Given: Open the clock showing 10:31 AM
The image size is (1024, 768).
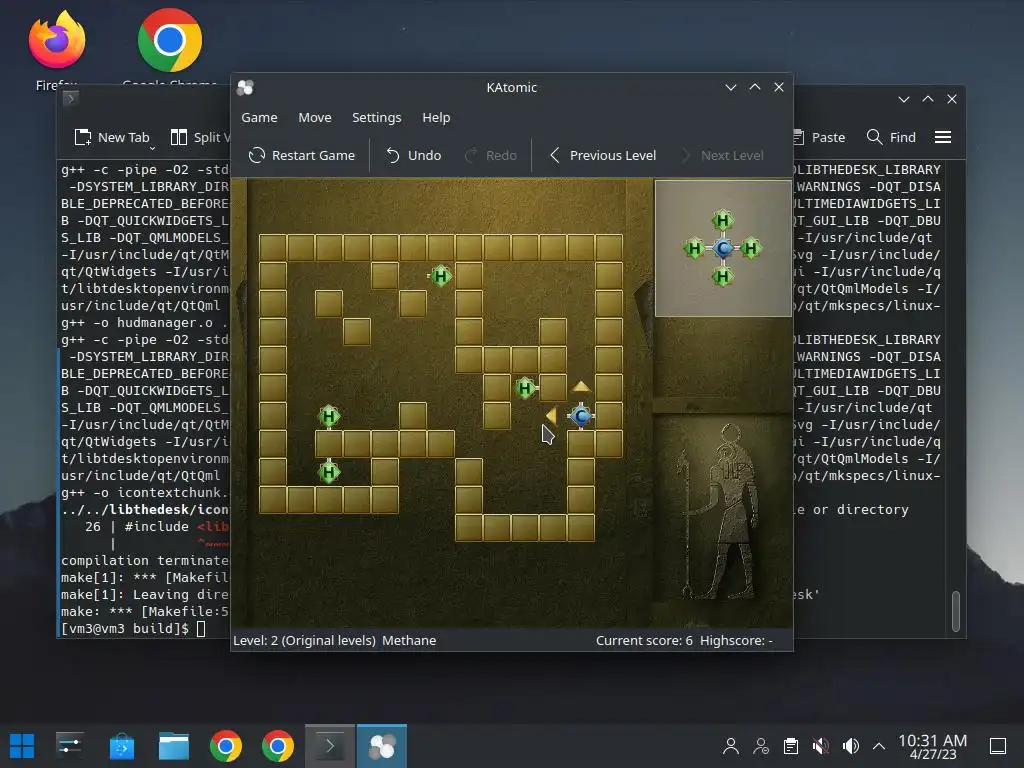Looking at the screenshot, I should click(933, 746).
